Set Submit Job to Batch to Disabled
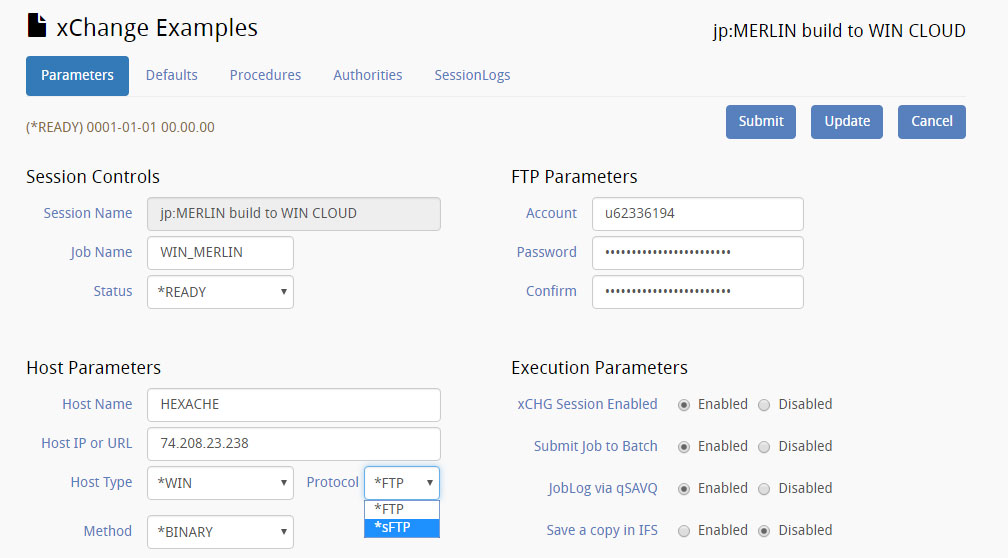 [764, 447]
